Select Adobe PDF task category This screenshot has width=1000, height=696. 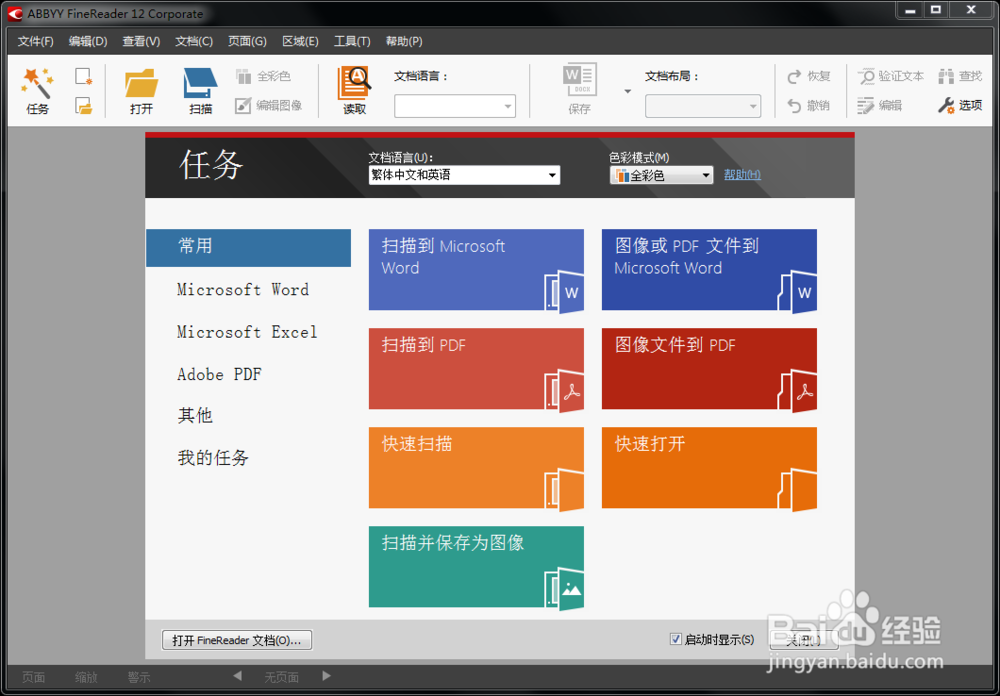(x=219, y=374)
